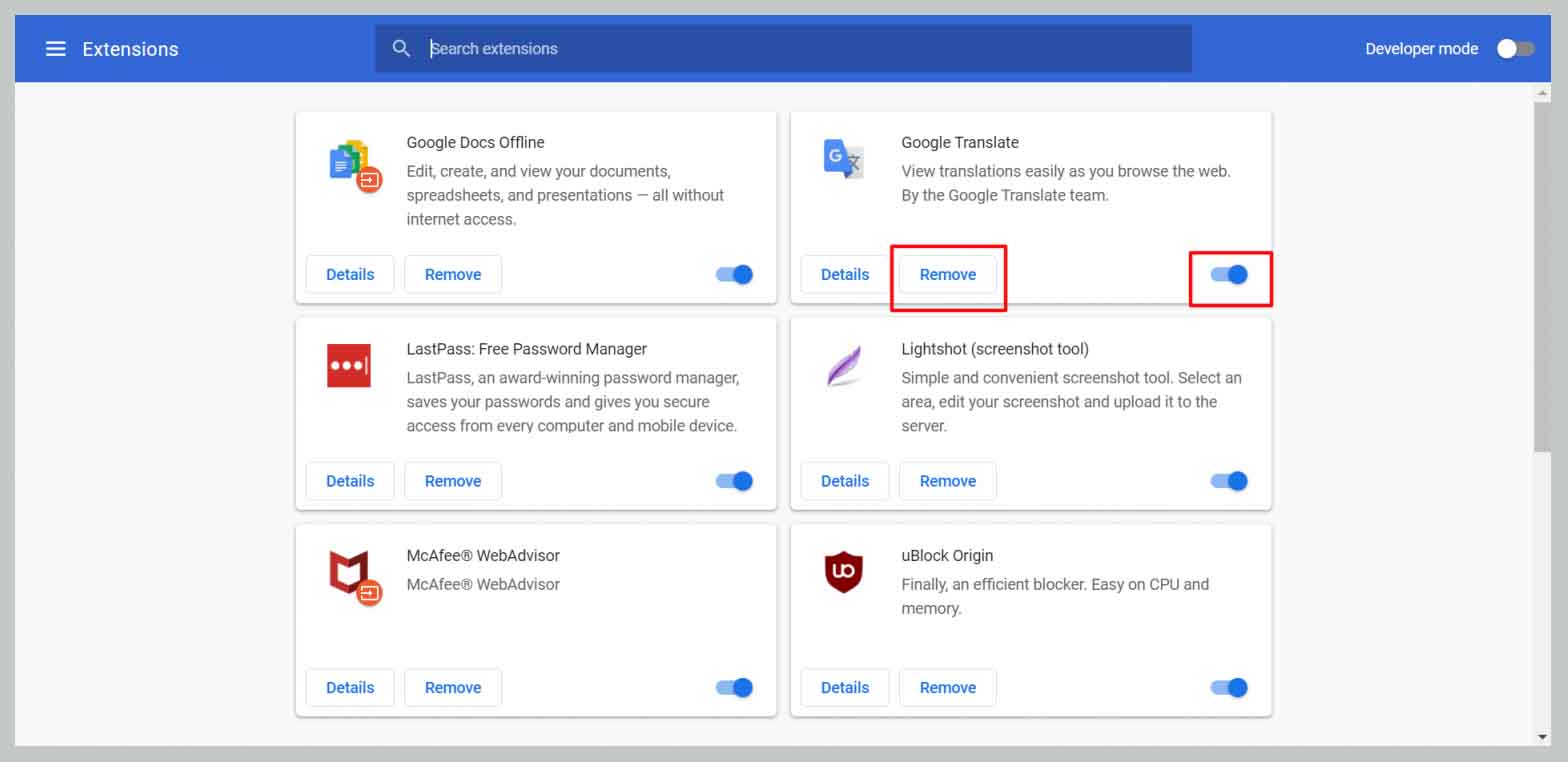Remove the Google Docs Offline extension
The width and height of the screenshot is (1568, 762).
click(x=453, y=274)
